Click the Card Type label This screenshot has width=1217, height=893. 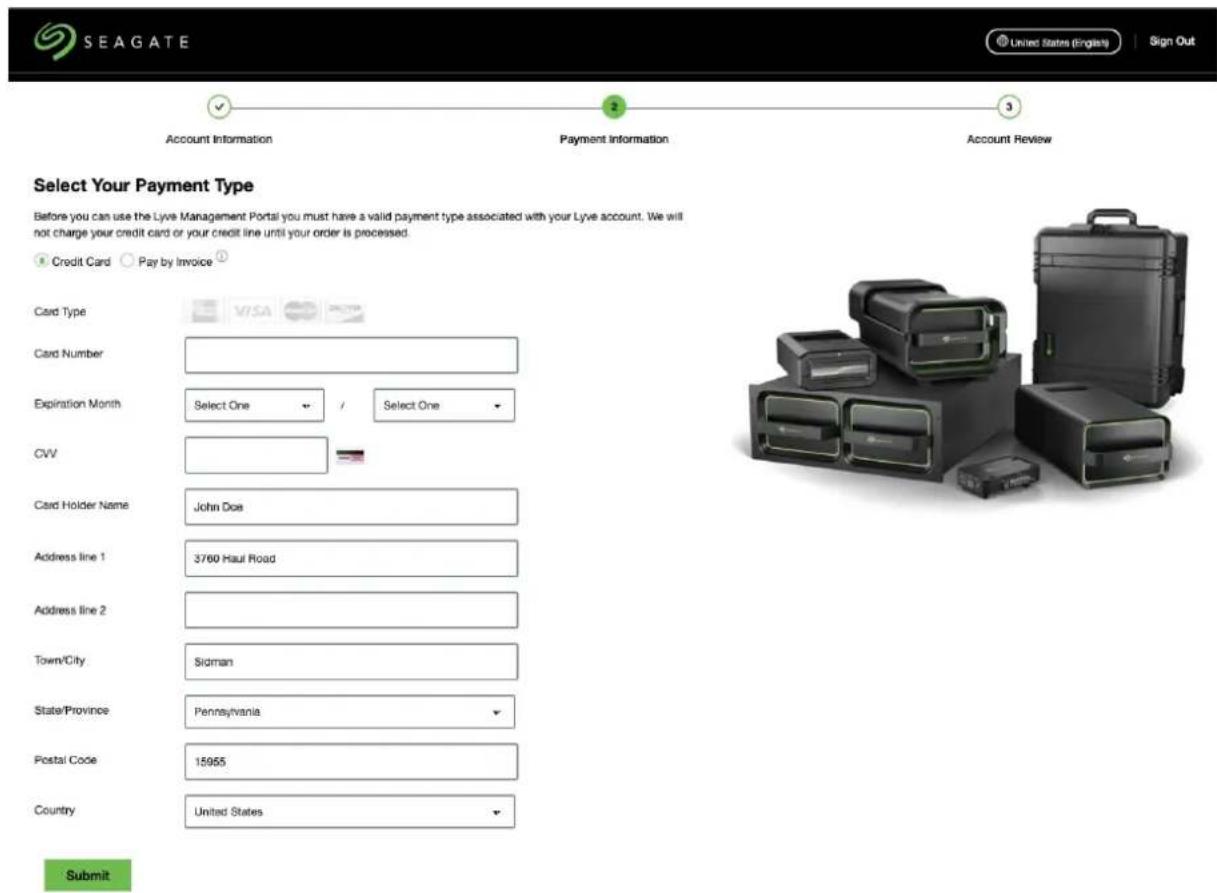point(60,312)
